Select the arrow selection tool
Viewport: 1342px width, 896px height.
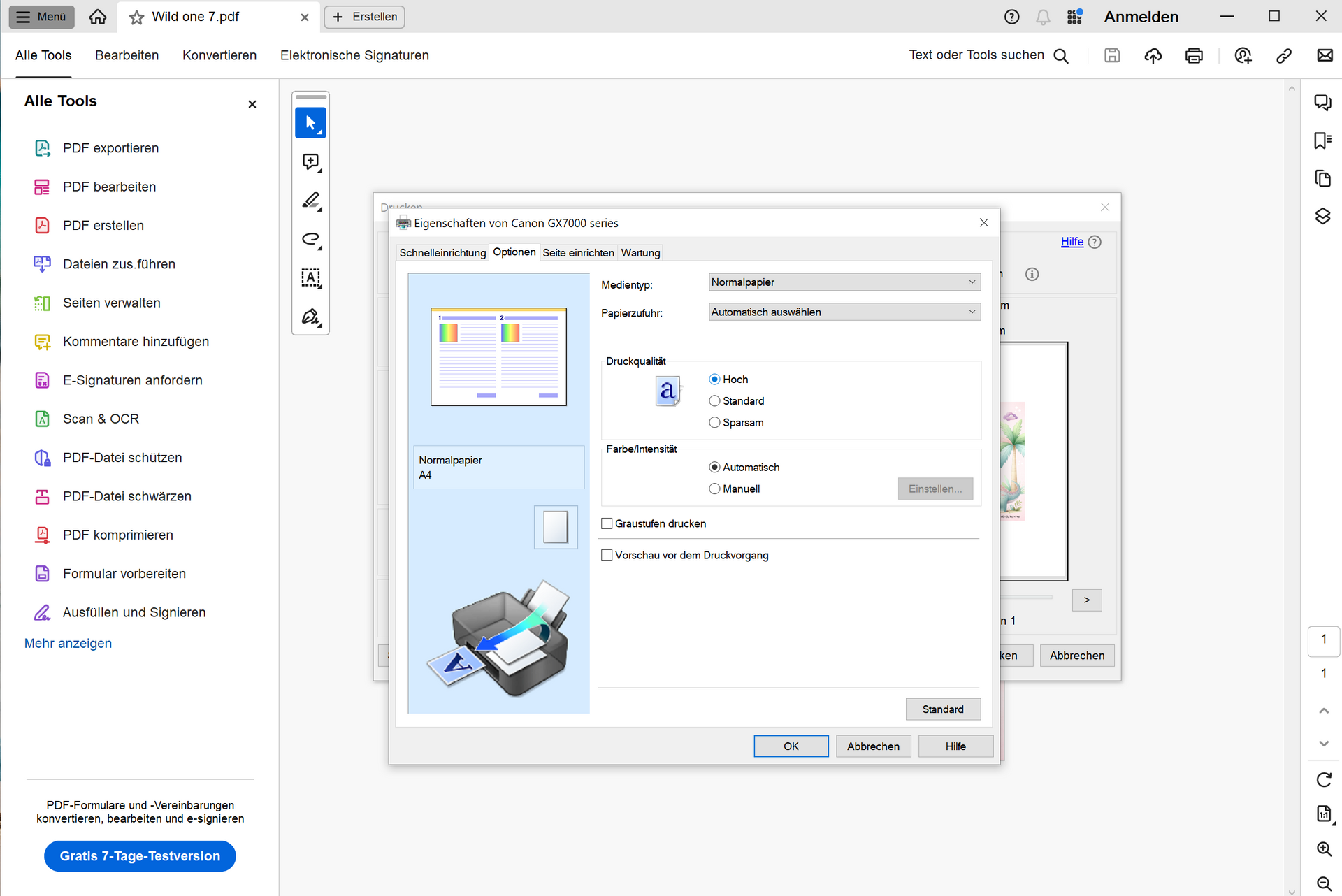click(310, 123)
